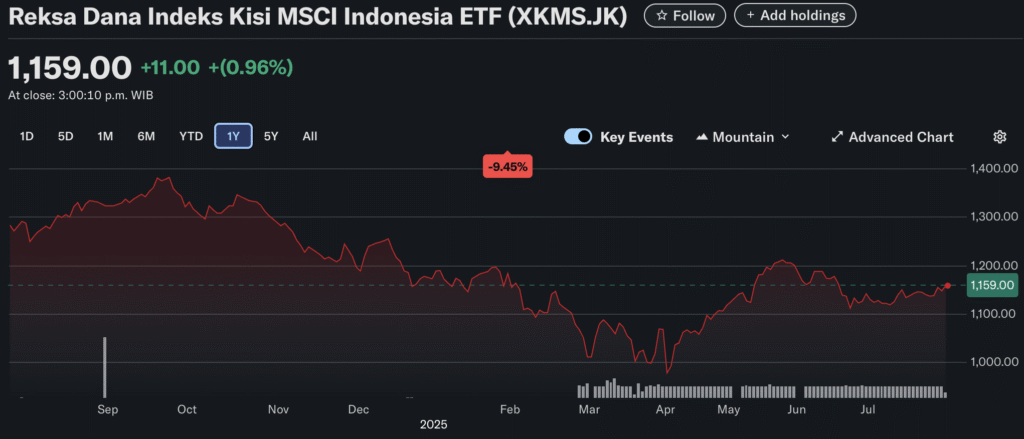The height and width of the screenshot is (439, 1024).
Task: Click the tall September volume bar
Action: 104,367
